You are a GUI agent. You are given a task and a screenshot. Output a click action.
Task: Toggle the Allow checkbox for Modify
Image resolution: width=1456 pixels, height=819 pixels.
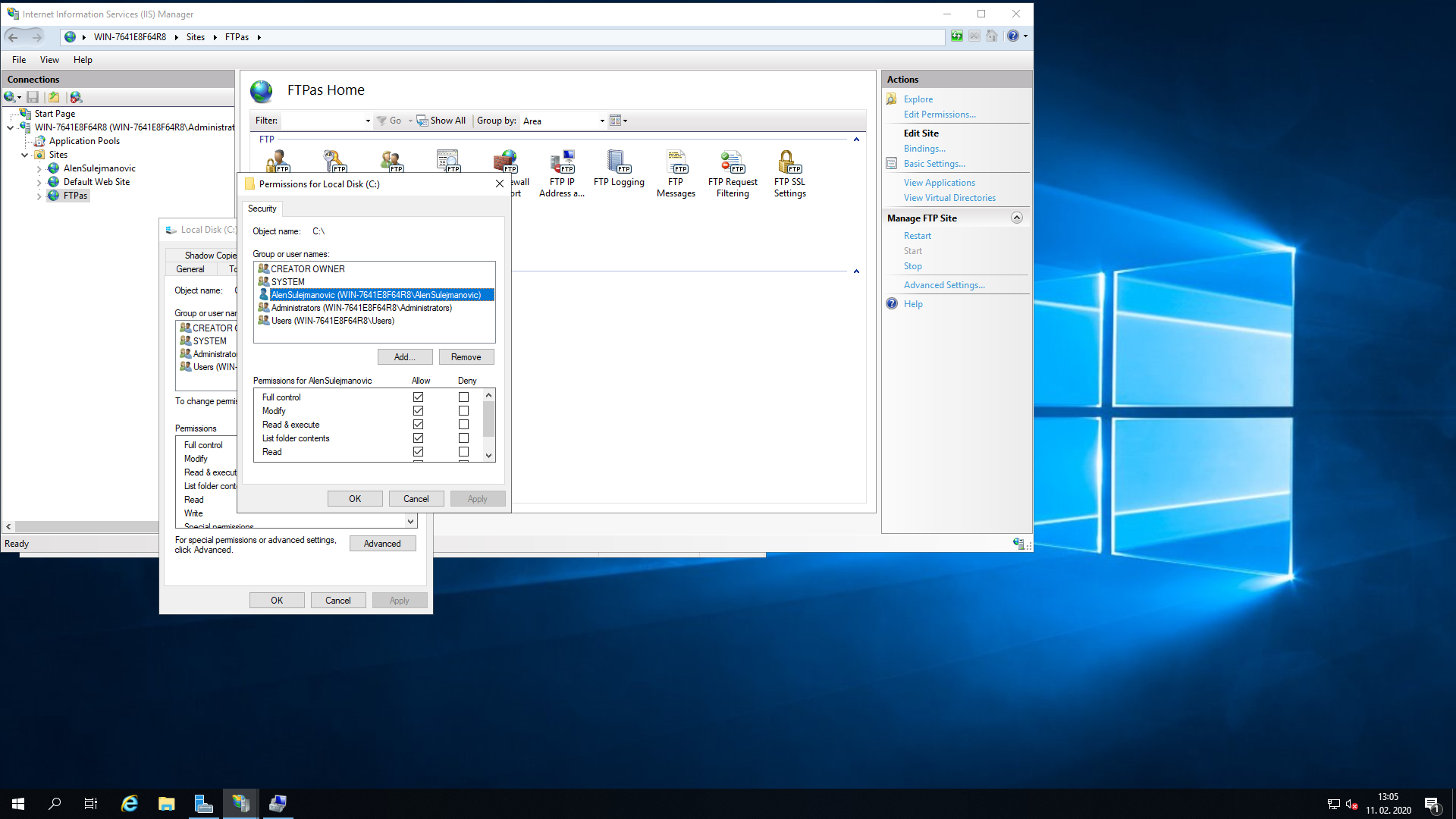pyautogui.click(x=418, y=411)
